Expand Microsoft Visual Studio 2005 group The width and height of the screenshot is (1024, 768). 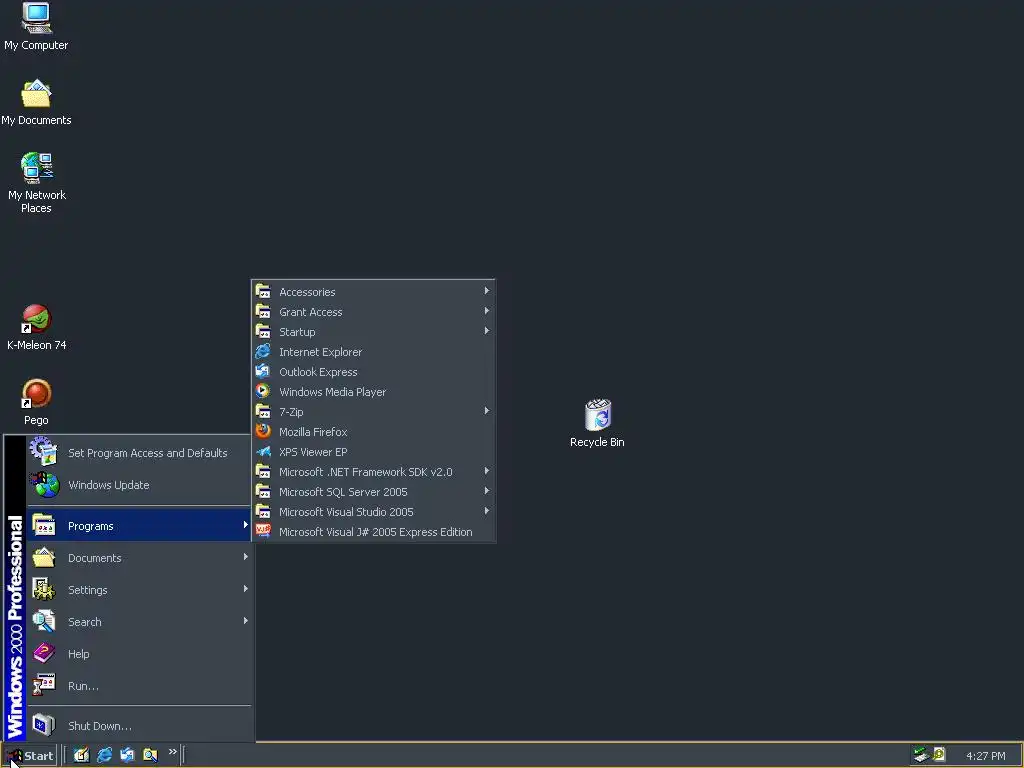[373, 512]
